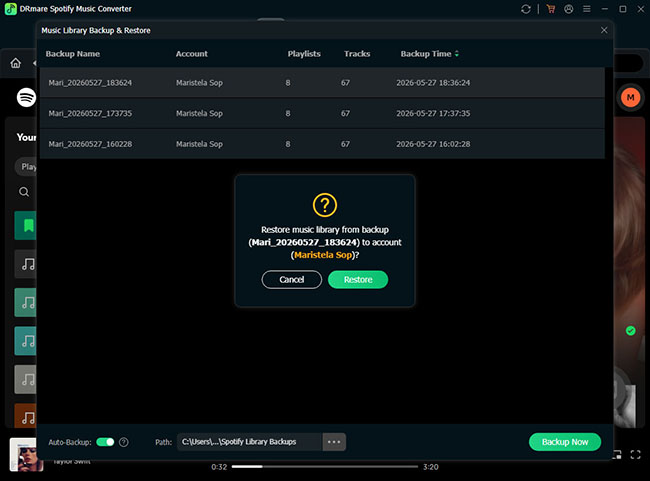
Task: Seek on the playback progress bar
Action: [x=325, y=466]
